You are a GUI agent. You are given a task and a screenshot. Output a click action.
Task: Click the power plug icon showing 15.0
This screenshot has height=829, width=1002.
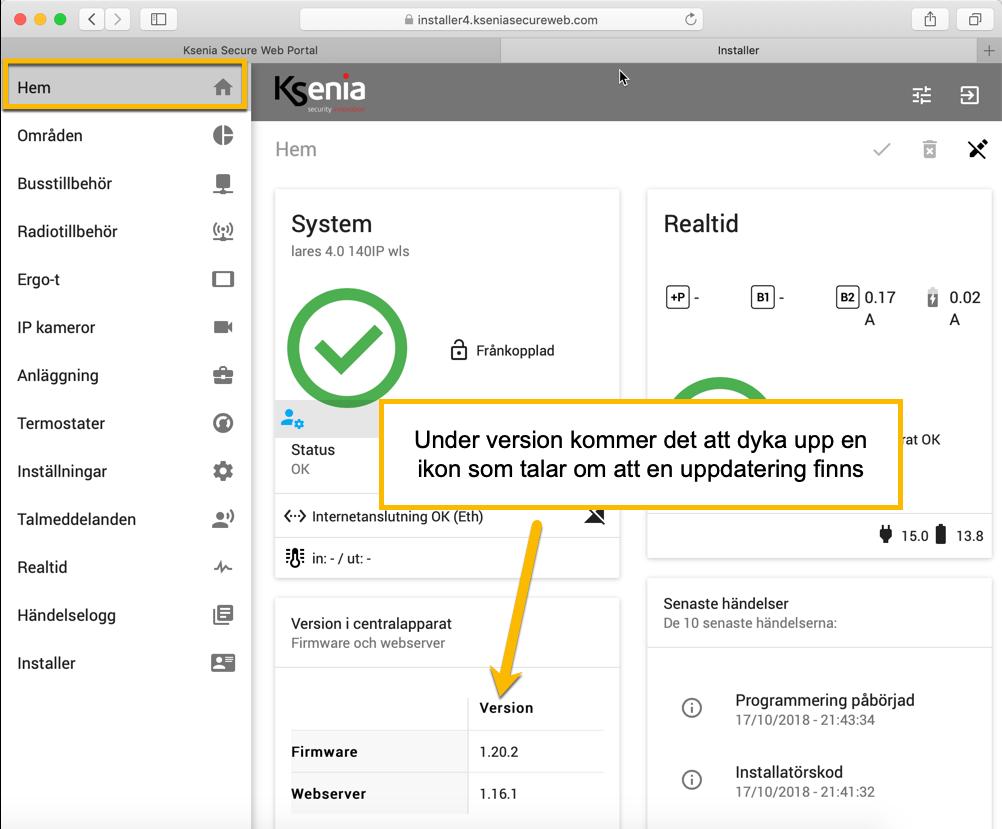click(886, 534)
